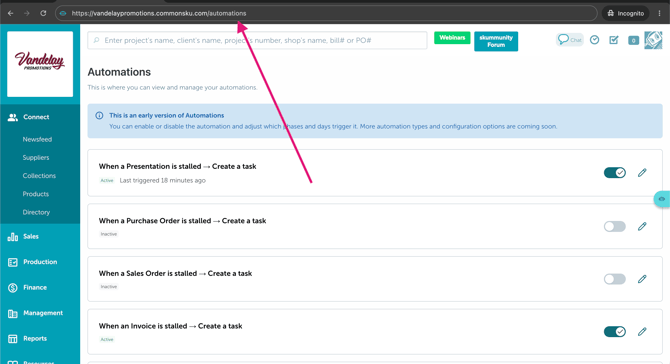Edit the Purchase Order stalled automation pencil
The width and height of the screenshot is (670, 364).
(x=642, y=226)
